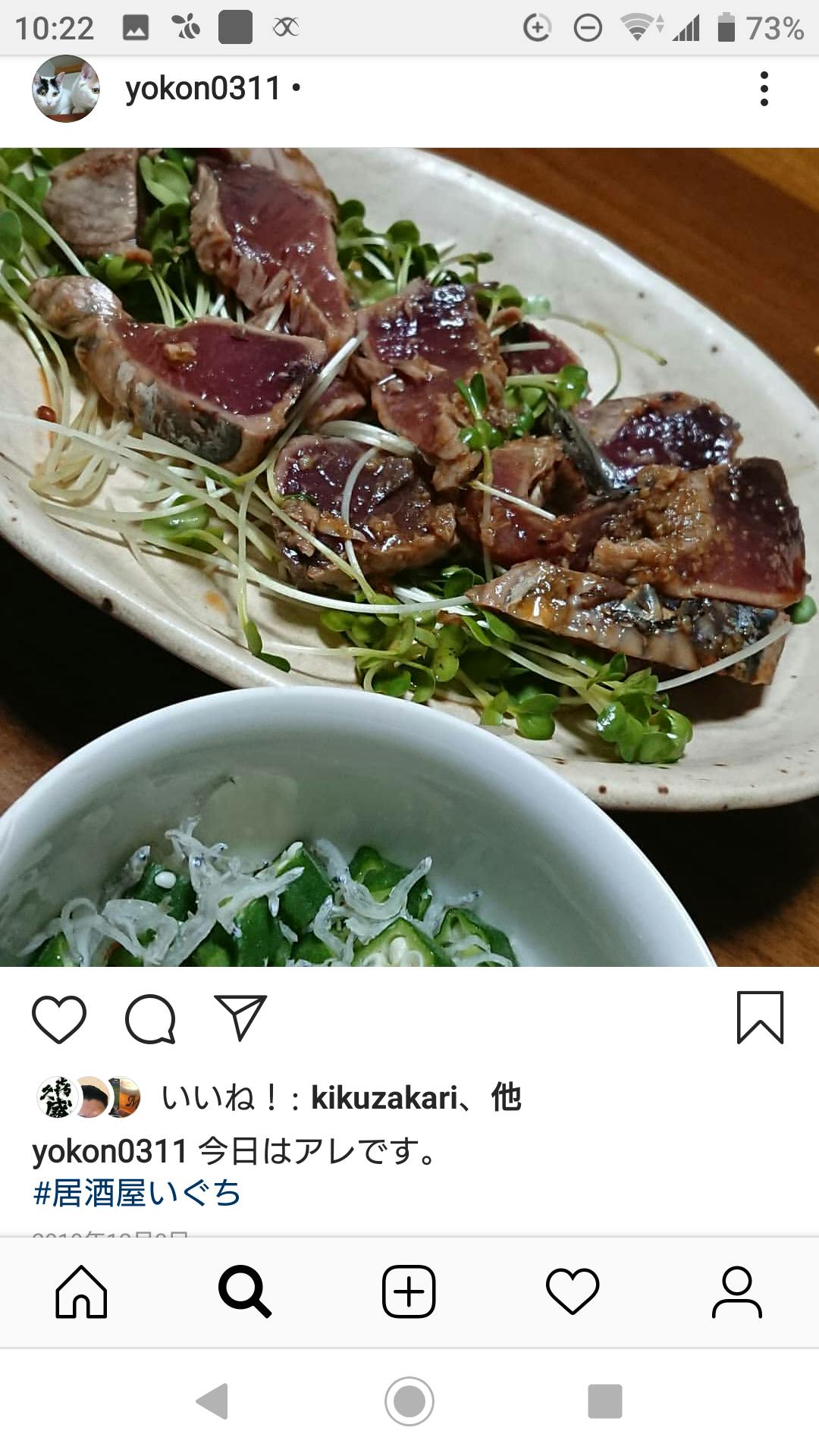Open Activity heart tab in bottom bar

click(x=573, y=1291)
